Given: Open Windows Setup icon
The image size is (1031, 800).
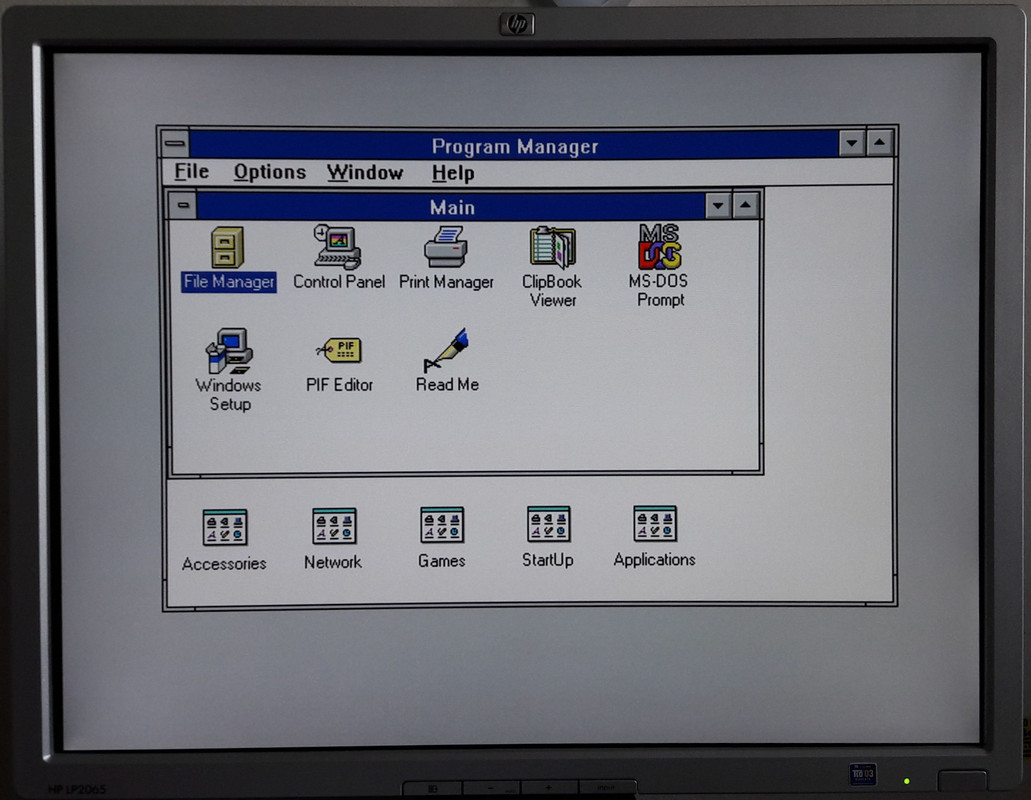Looking at the screenshot, I should (229, 351).
